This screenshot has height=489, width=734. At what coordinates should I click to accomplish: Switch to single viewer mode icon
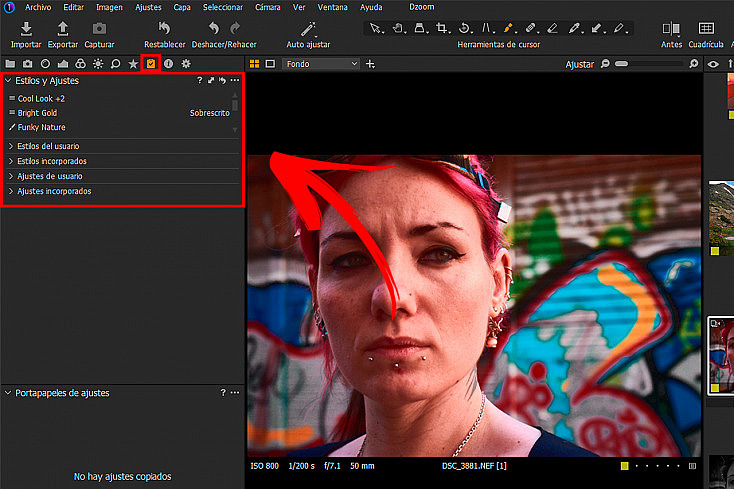point(270,64)
